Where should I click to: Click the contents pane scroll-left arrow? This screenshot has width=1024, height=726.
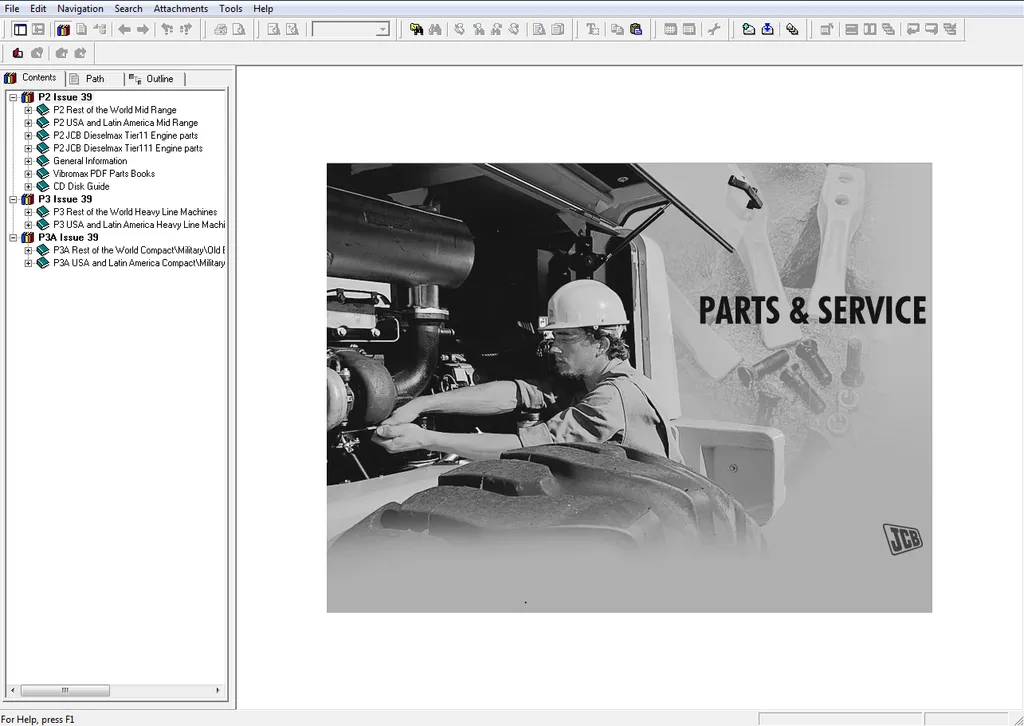pos(12,690)
